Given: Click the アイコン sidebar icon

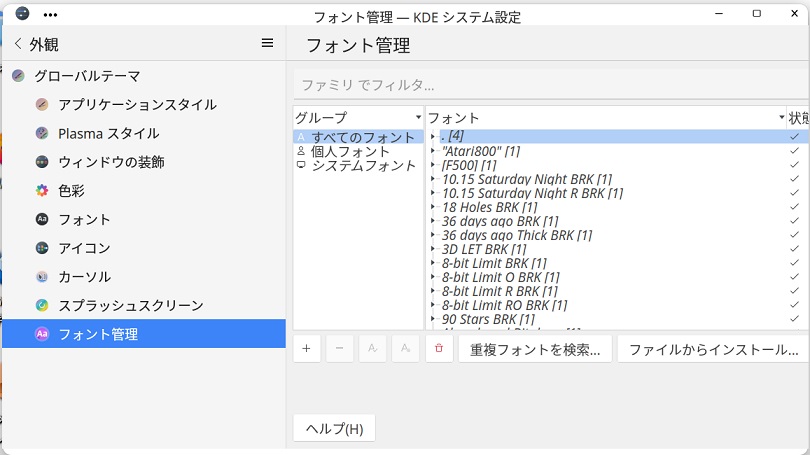Looking at the screenshot, I should [42, 248].
